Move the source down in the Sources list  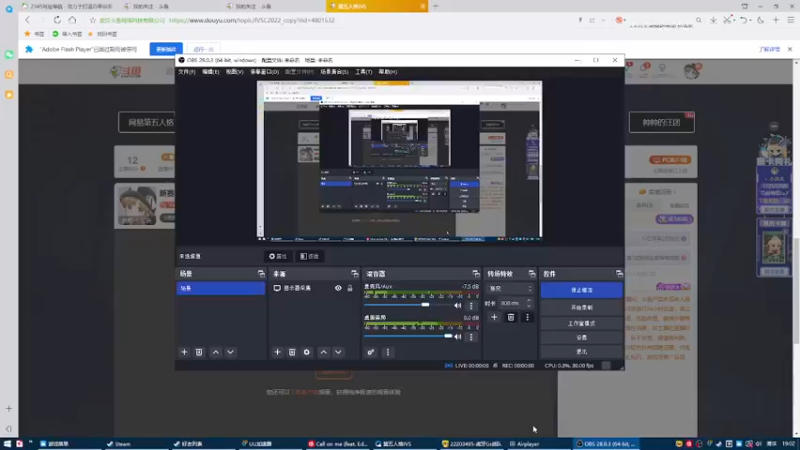pos(338,352)
